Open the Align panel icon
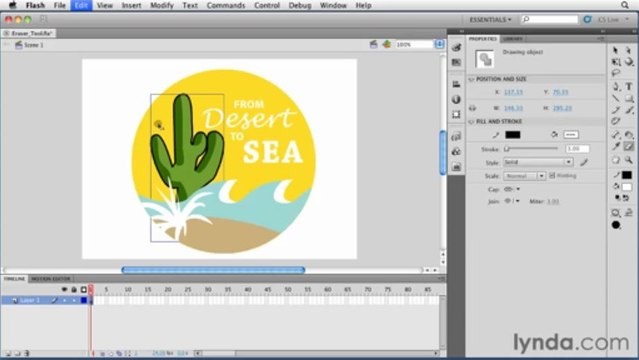 (x=456, y=84)
